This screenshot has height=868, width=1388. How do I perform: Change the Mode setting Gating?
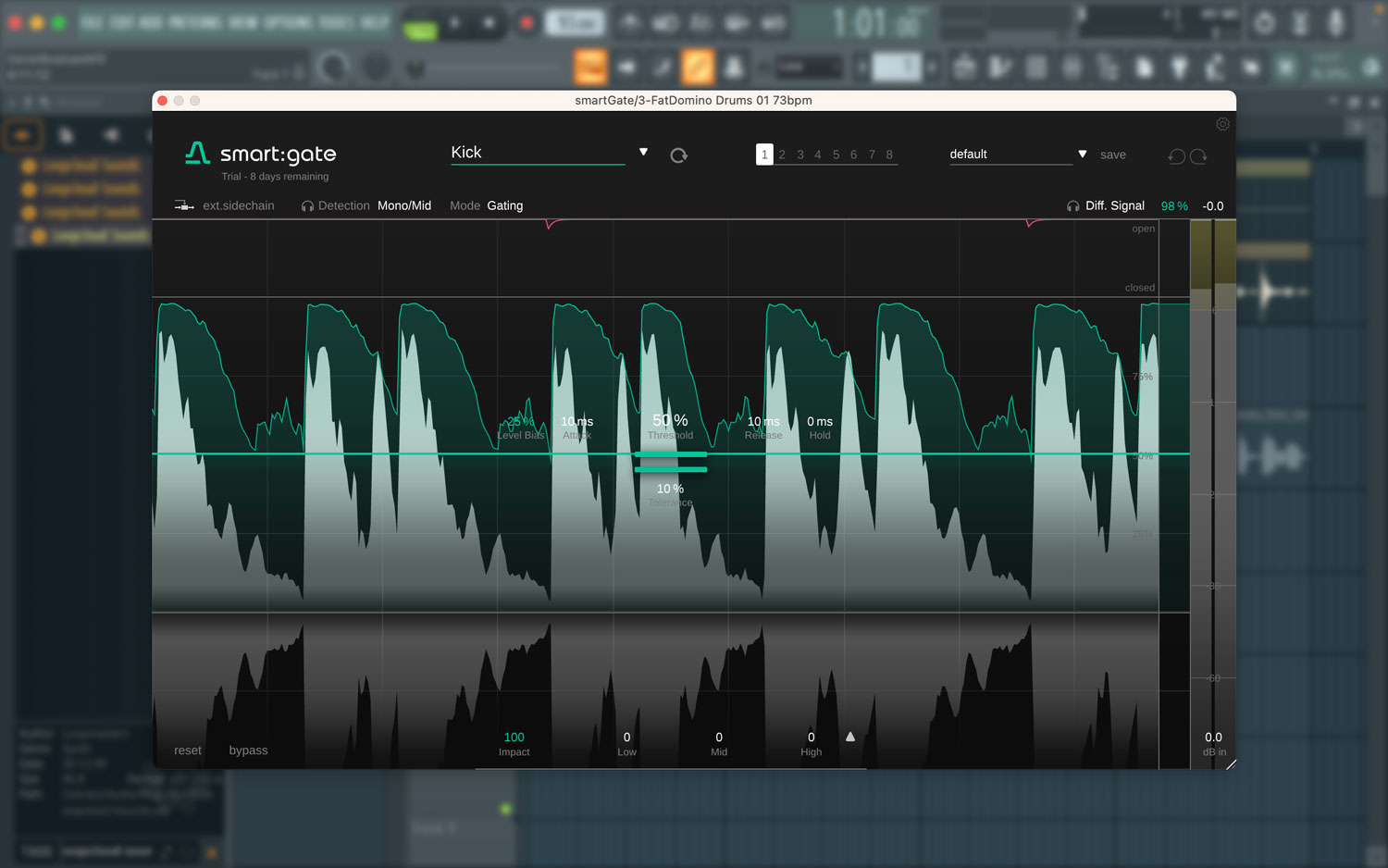(505, 205)
